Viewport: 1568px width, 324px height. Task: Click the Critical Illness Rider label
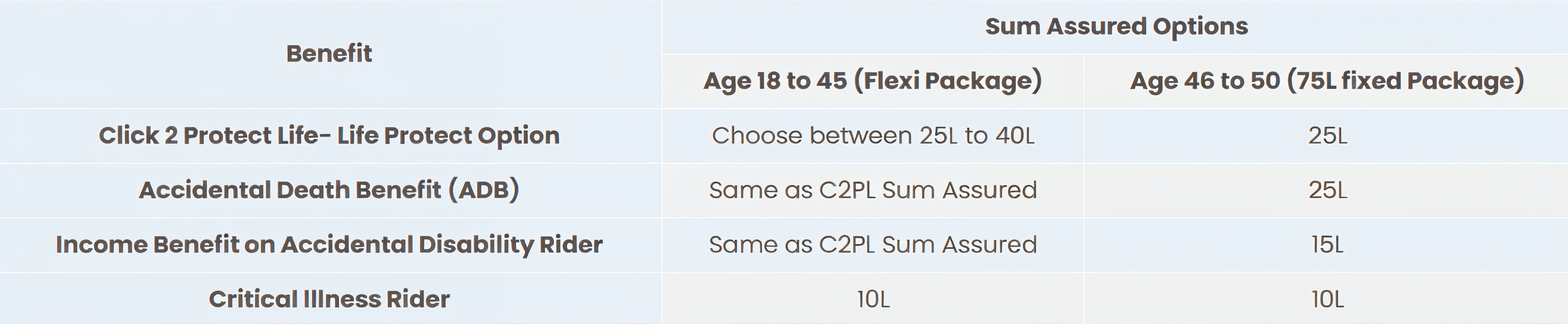coord(329,299)
